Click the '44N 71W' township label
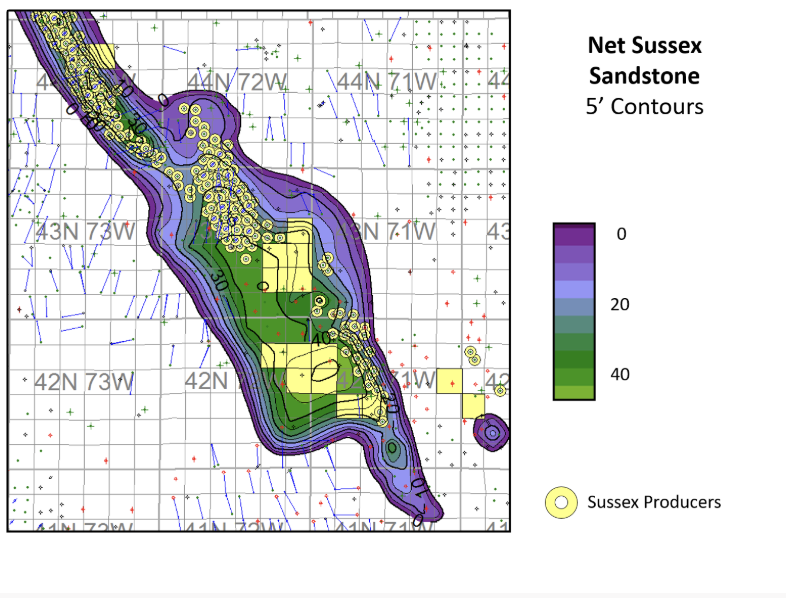 [x=386, y=82]
